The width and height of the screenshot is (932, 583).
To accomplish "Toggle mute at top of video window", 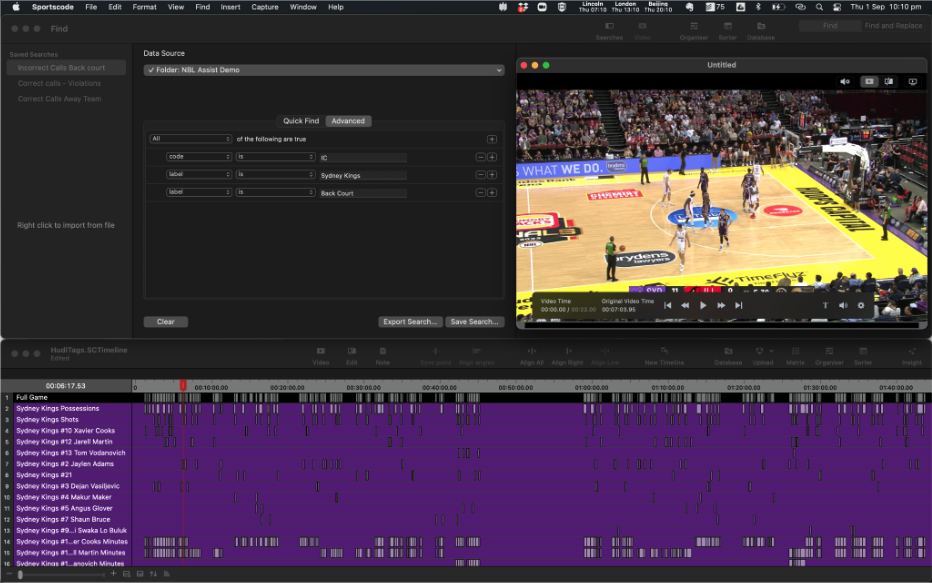I will click(x=845, y=81).
